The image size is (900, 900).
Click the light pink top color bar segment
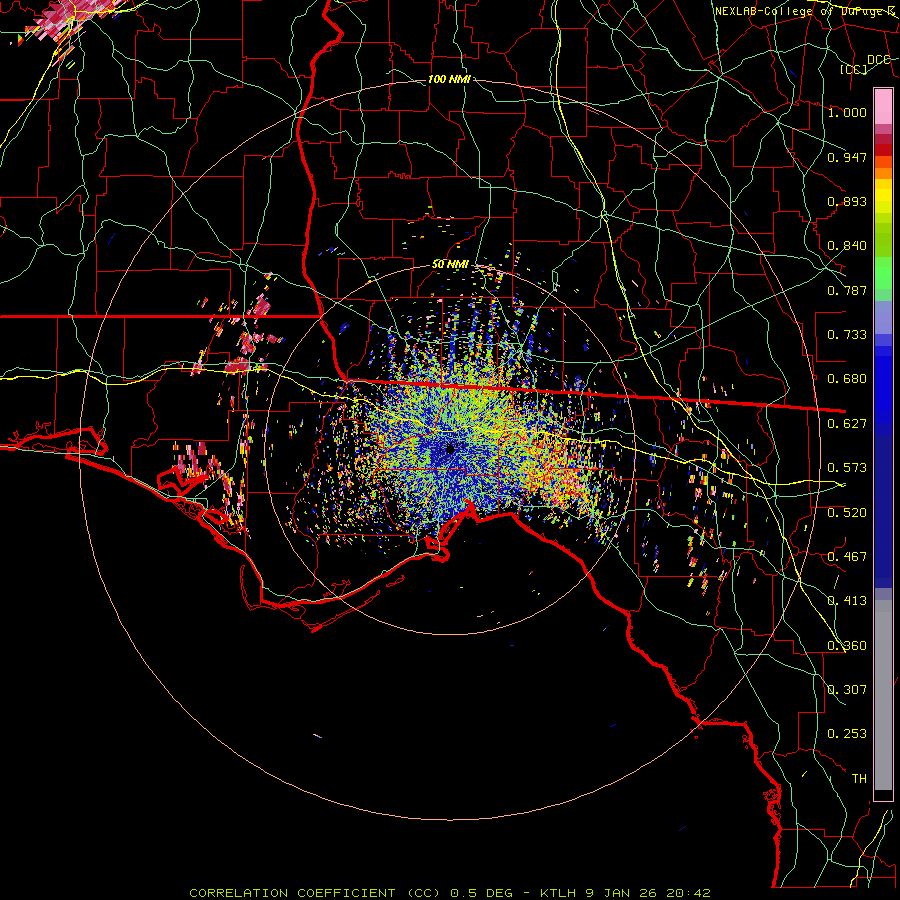click(883, 106)
